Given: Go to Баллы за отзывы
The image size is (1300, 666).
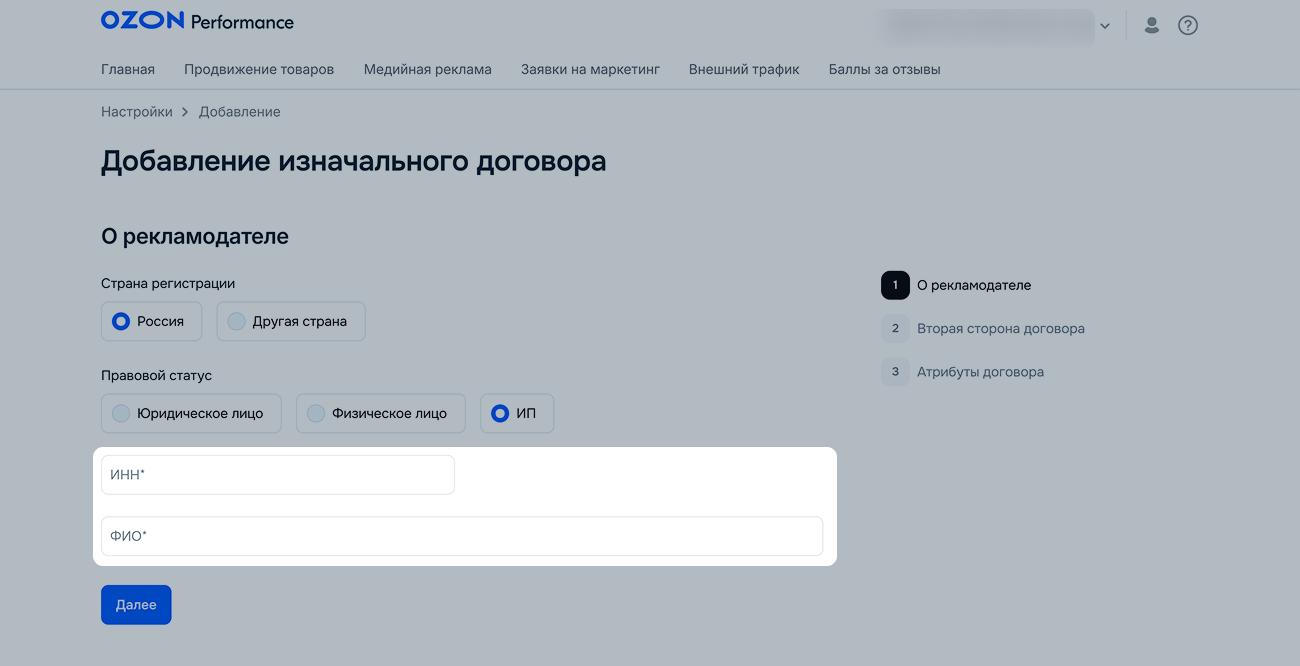Looking at the screenshot, I should pos(884,69).
